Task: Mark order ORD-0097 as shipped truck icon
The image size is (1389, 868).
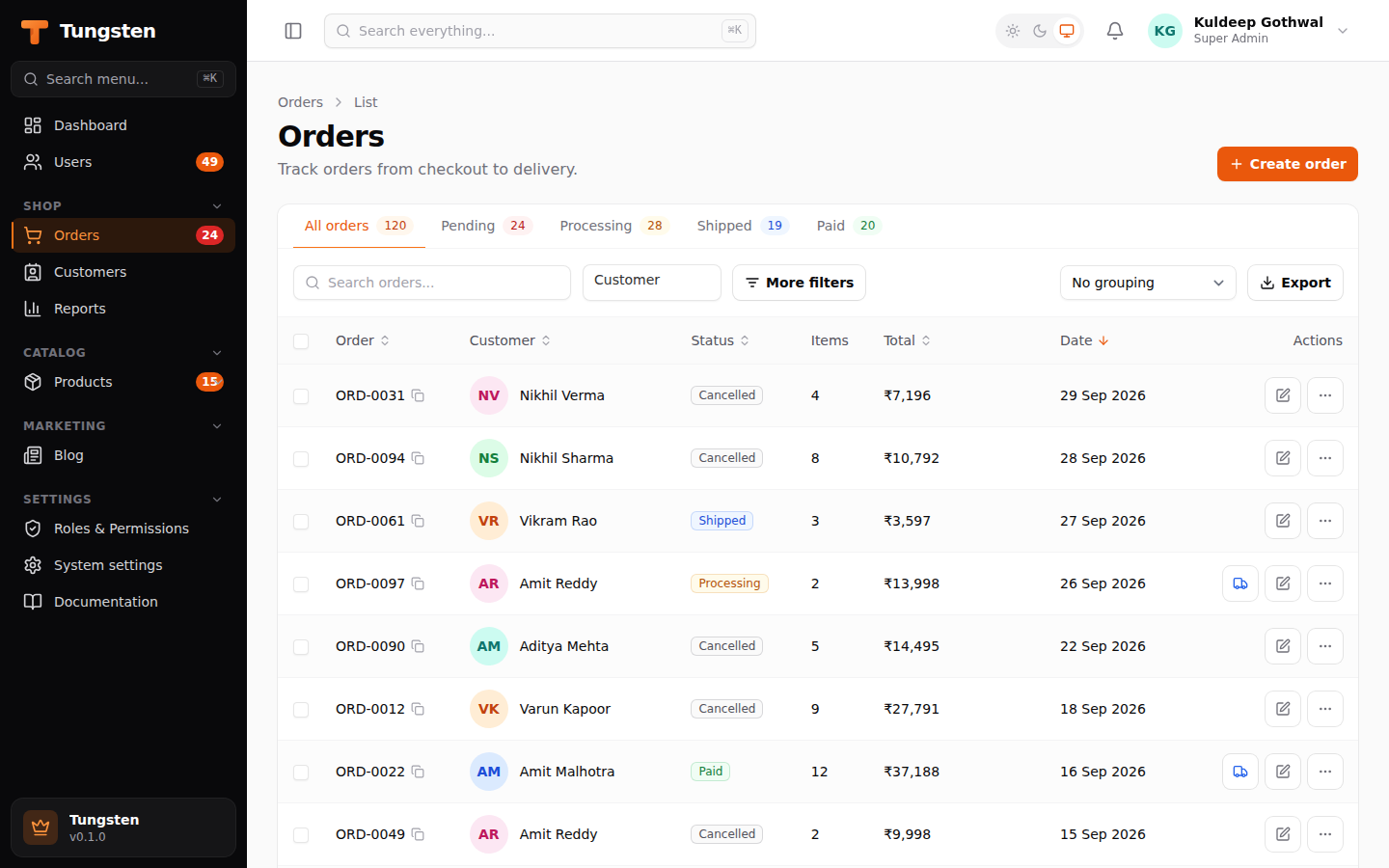Action: coord(1240,583)
